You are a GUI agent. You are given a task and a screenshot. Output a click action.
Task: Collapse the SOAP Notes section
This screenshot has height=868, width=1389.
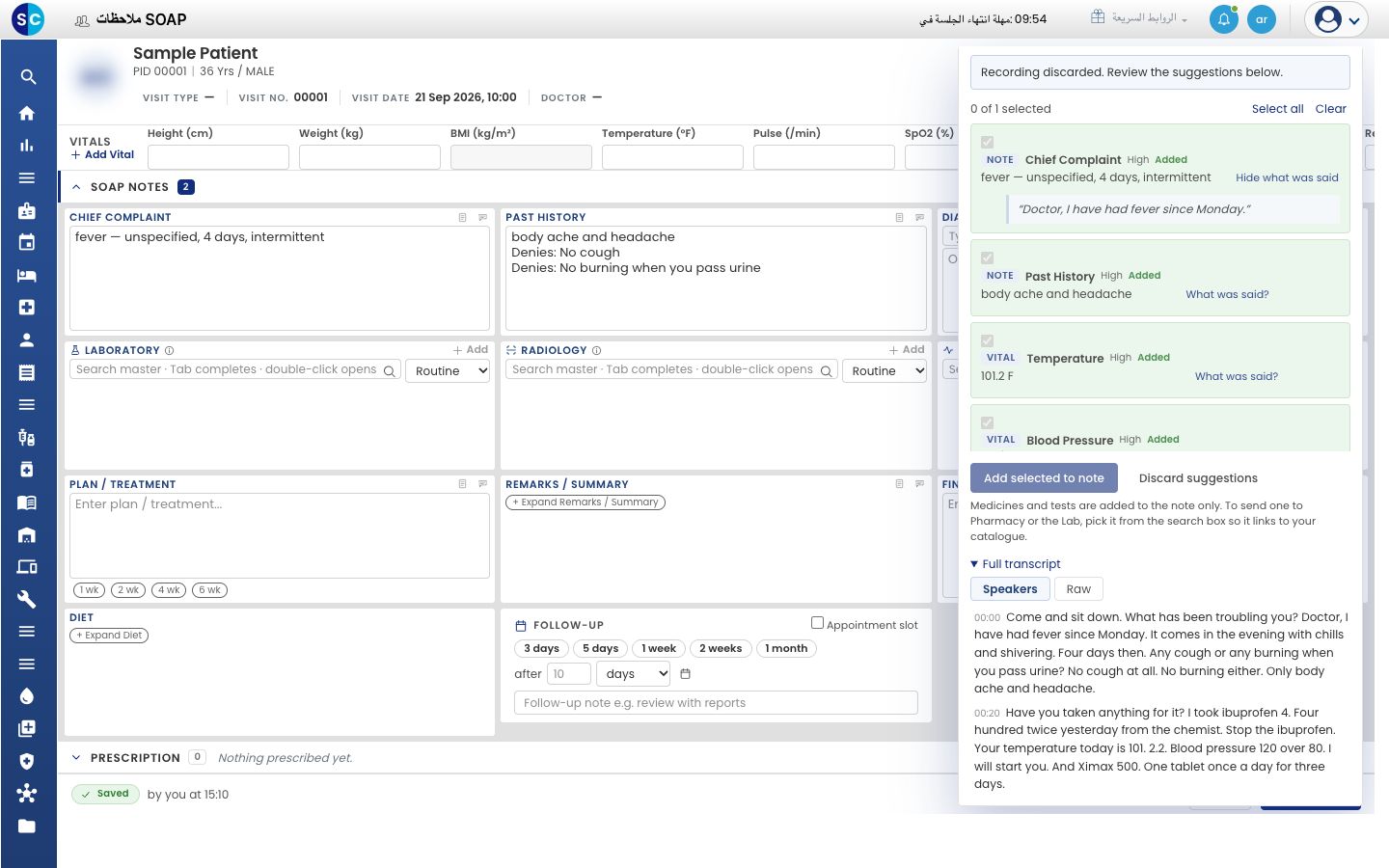76,187
